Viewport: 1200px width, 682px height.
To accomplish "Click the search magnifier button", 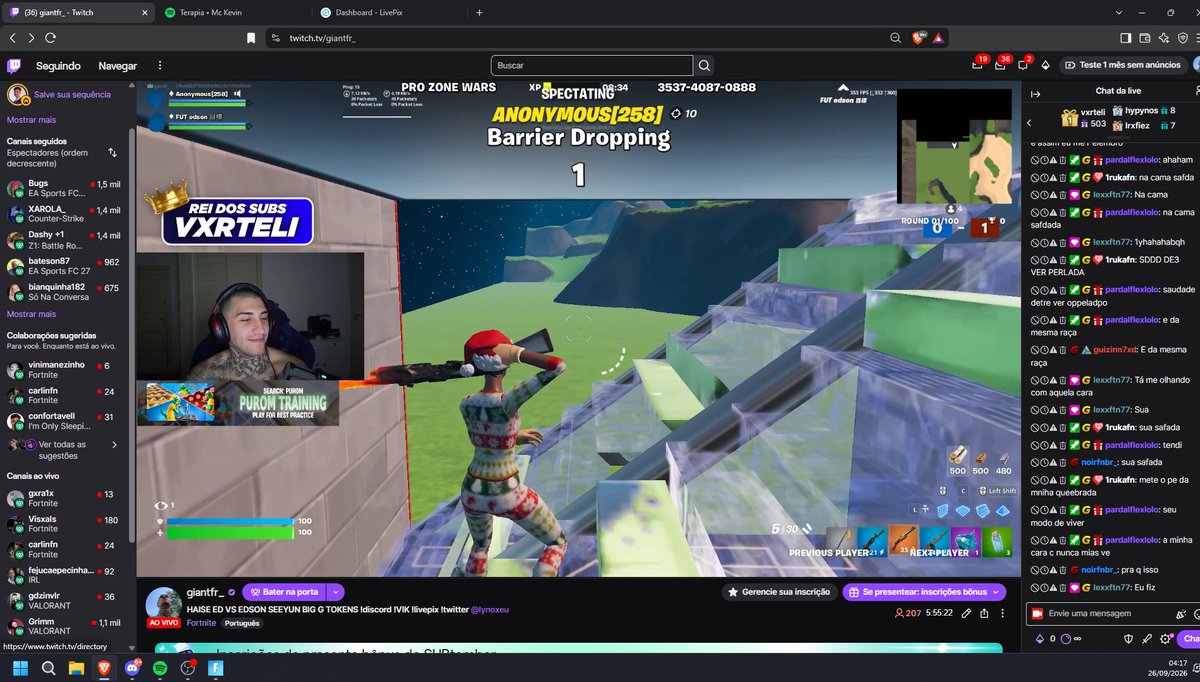I will coord(704,65).
